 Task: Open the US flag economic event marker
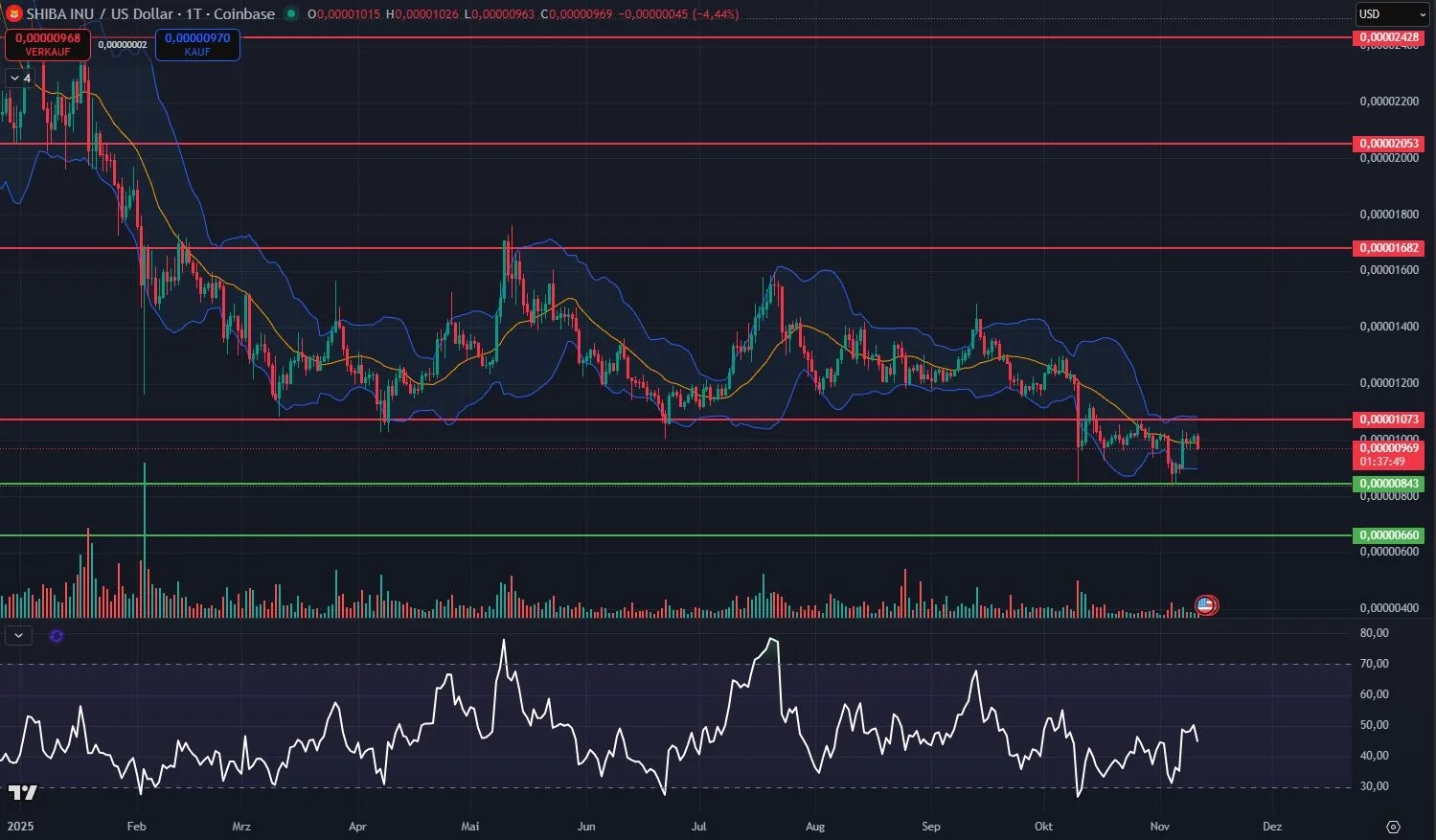point(1206,604)
